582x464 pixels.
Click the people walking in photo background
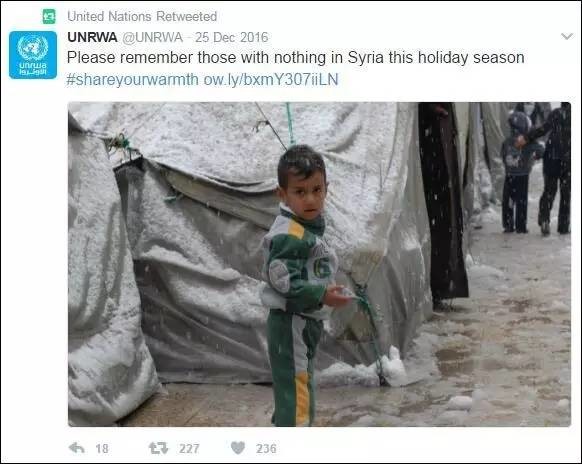[536, 169]
